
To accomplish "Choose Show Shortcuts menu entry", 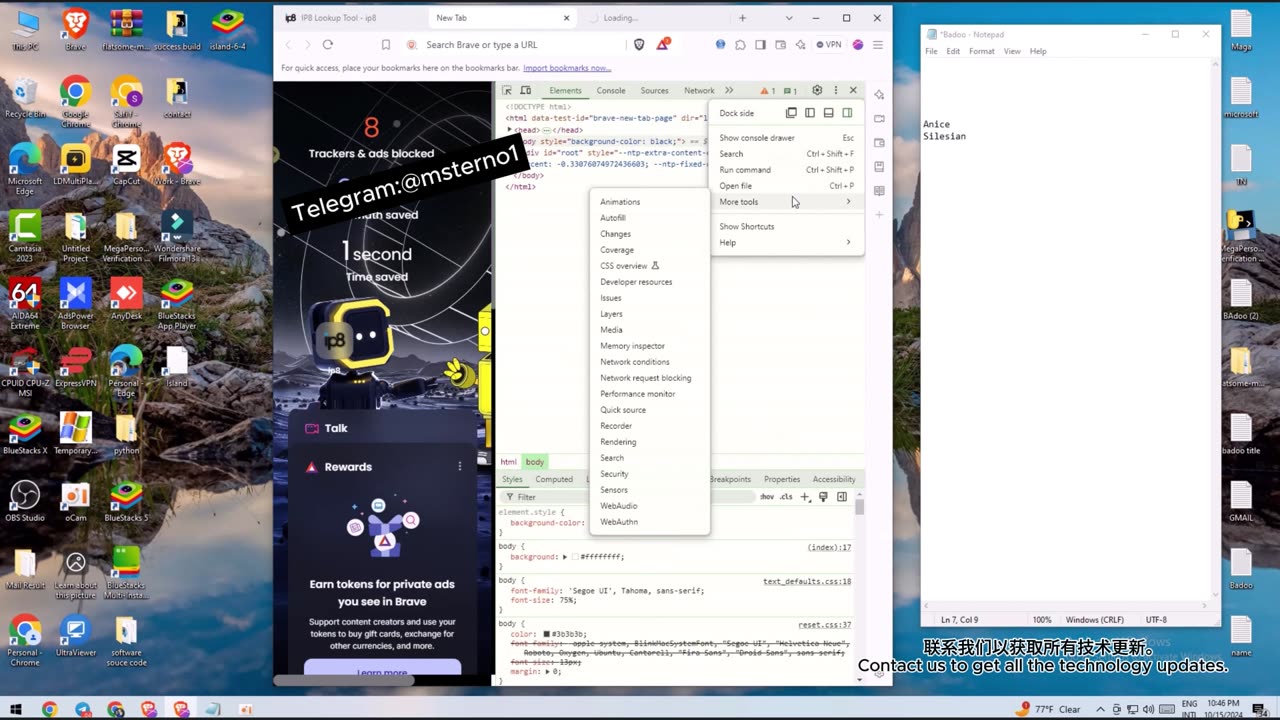I will 786,226.
